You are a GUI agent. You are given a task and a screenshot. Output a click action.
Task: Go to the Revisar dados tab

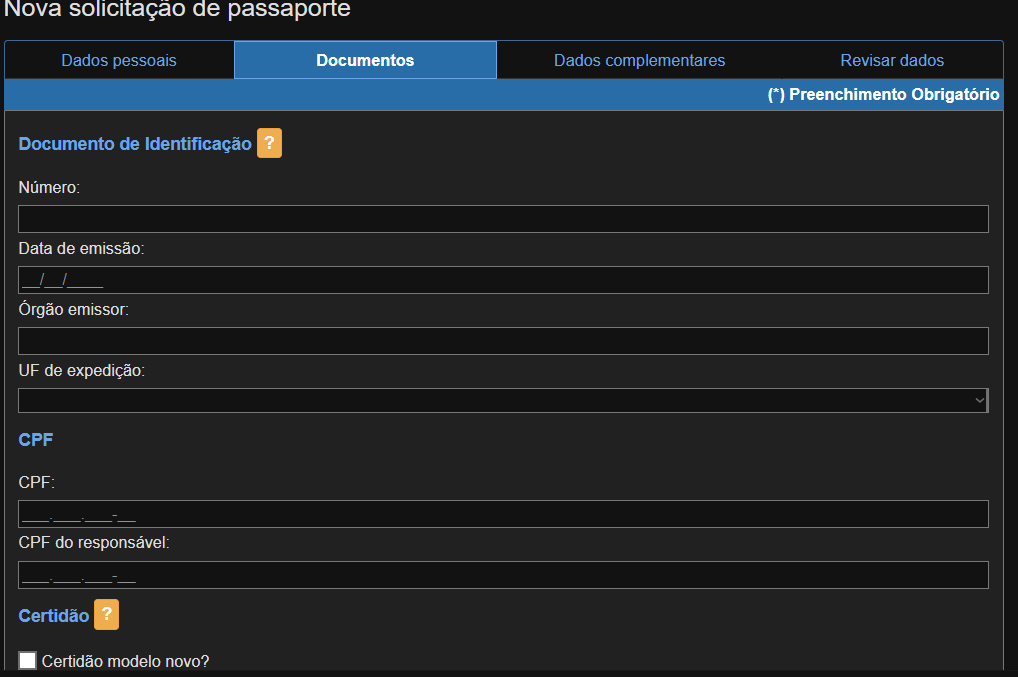point(892,60)
